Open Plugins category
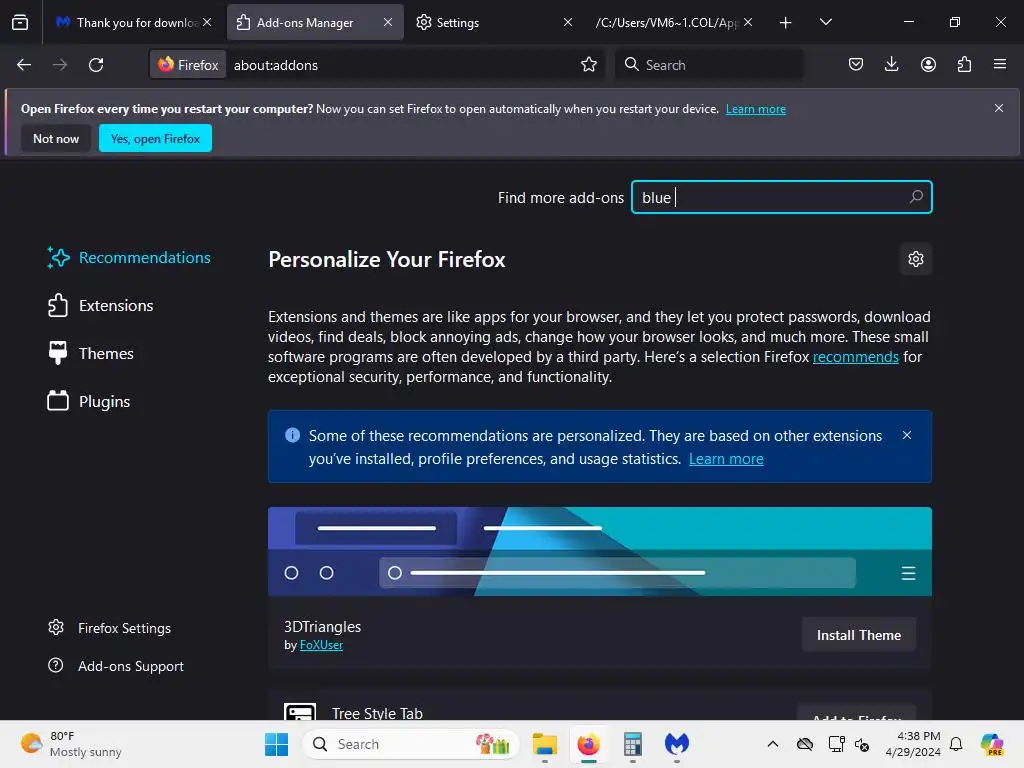Screen dimensions: 1024x768 click(x=88, y=401)
